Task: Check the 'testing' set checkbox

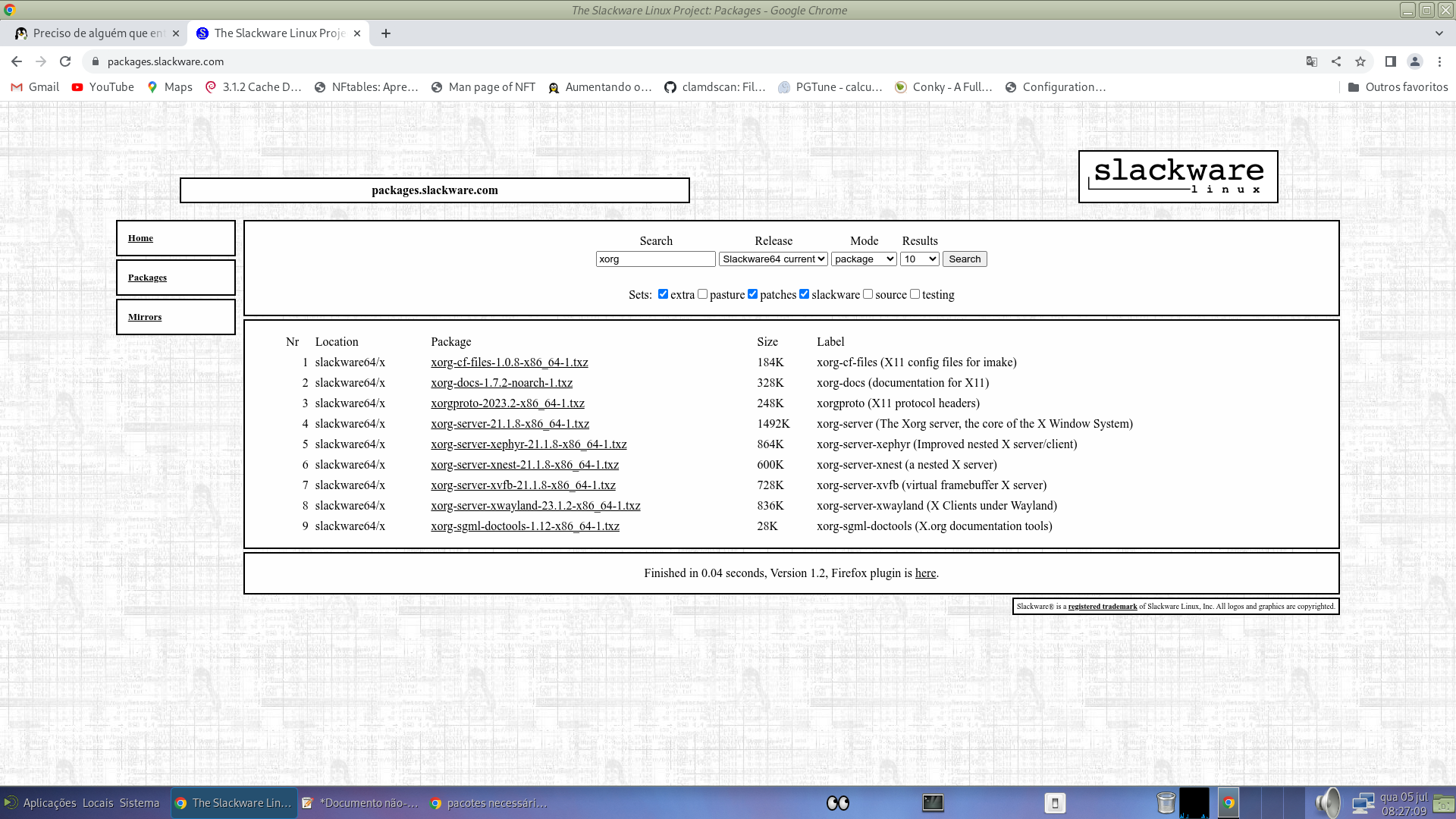Action: (x=915, y=294)
